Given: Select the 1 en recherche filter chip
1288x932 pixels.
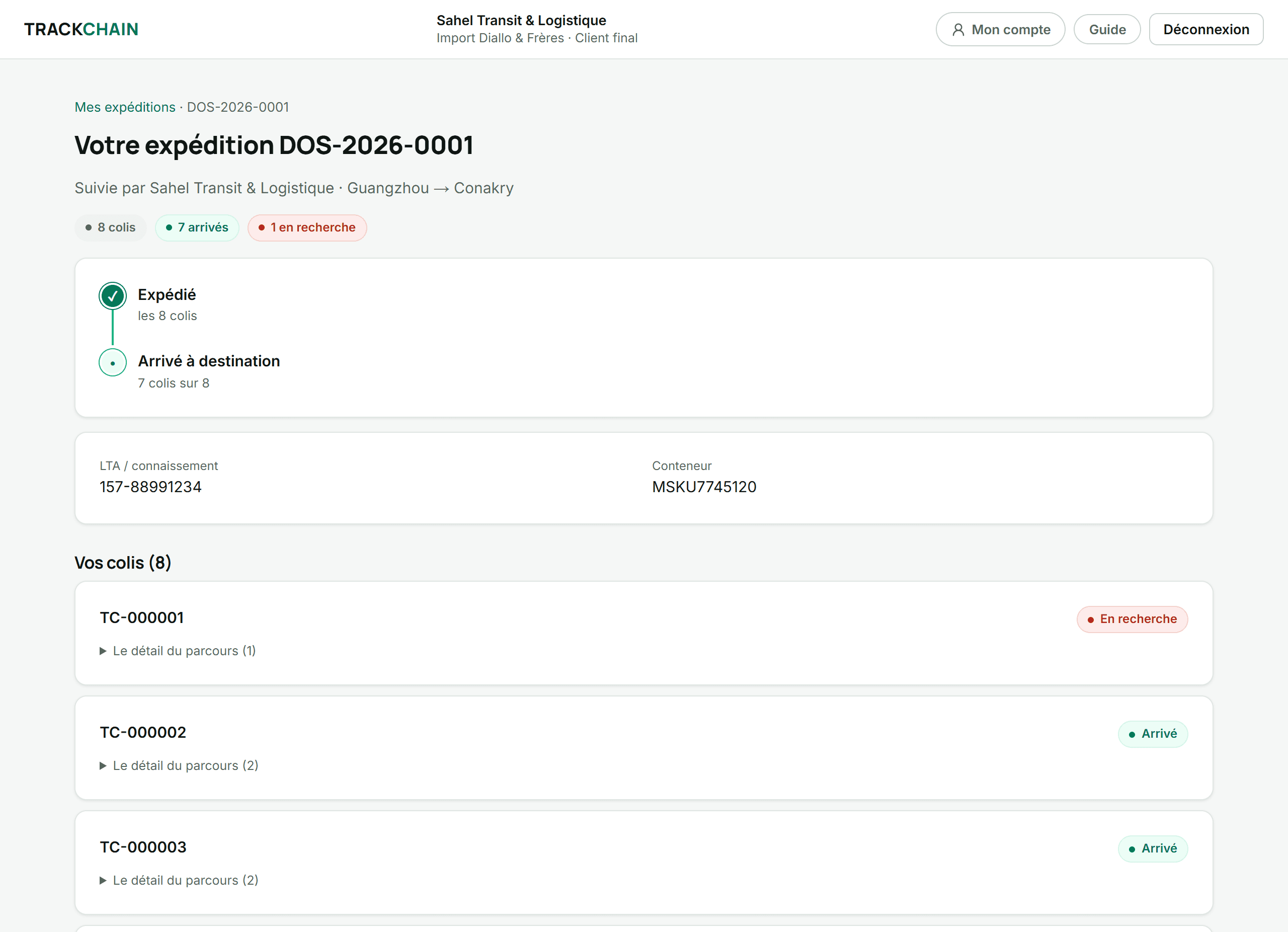Looking at the screenshot, I should click(x=307, y=228).
